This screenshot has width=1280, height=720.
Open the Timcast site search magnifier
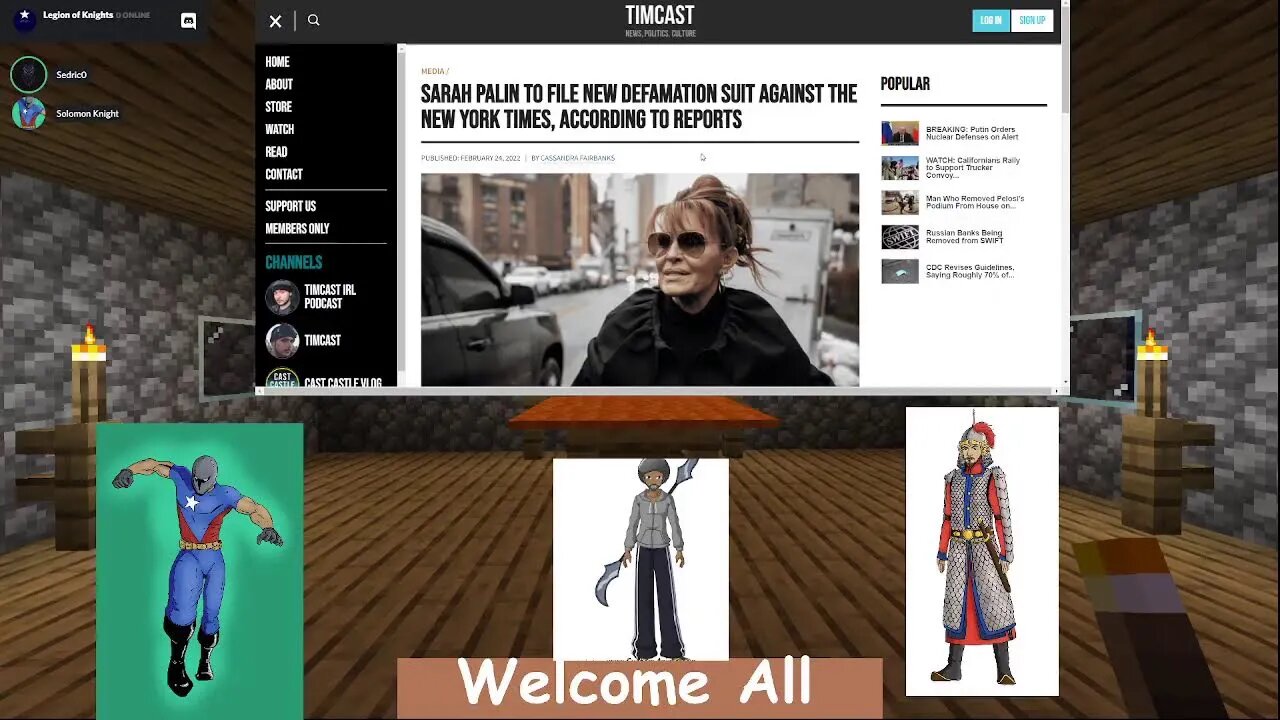point(313,20)
